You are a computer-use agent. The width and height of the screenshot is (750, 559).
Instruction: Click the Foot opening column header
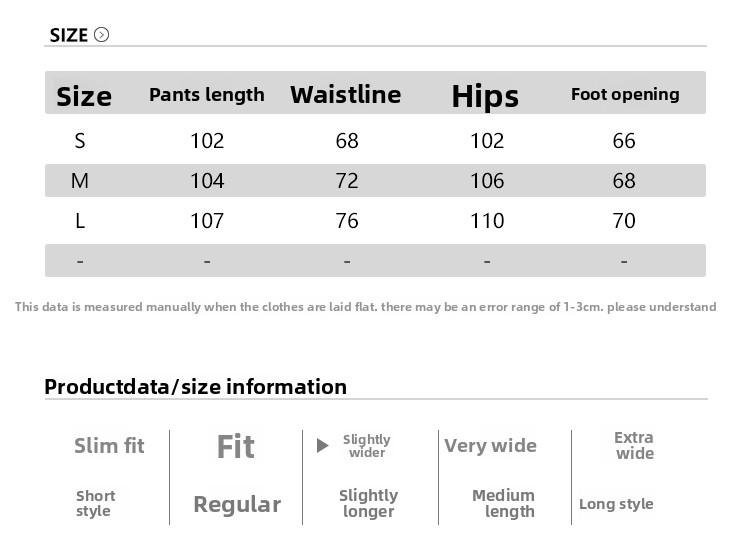coord(625,94)
